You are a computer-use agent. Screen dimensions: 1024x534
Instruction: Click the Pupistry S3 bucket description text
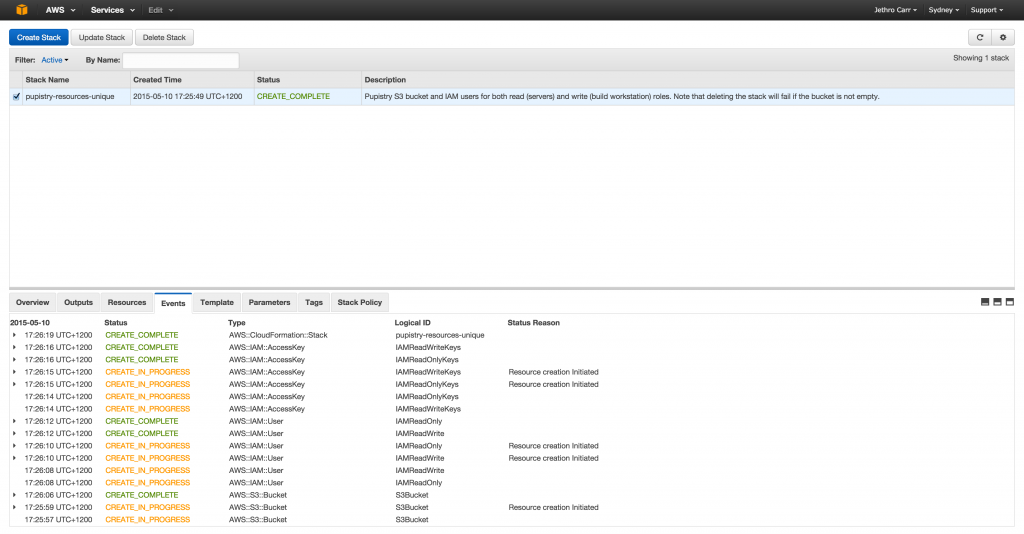click(622, 97)
